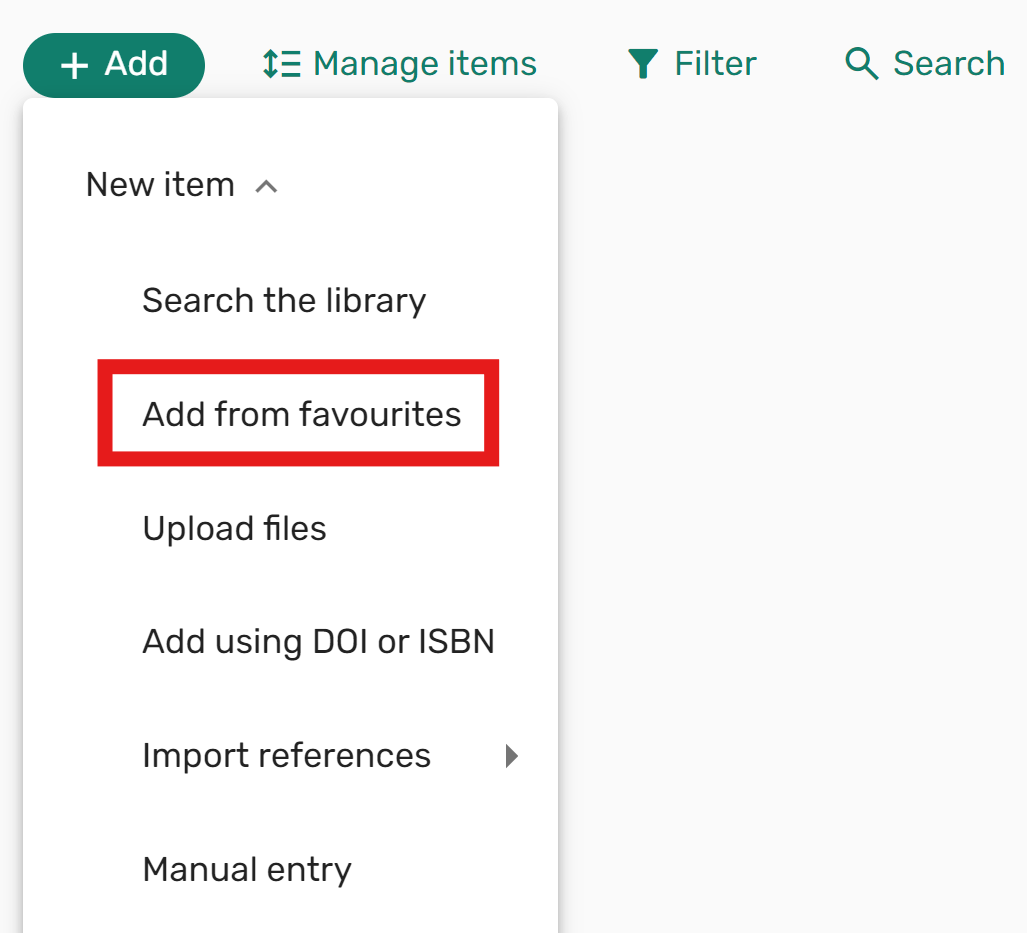Click the Search magnifying glass icon
Viewport: 1027px width, 933px height.
(861, 64)
